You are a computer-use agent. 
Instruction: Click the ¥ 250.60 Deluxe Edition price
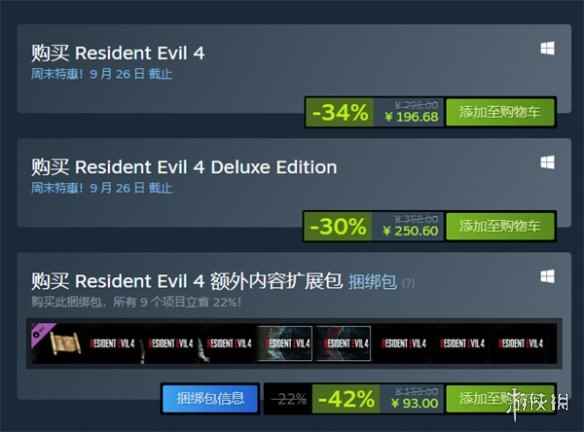[x=411, y=231]
